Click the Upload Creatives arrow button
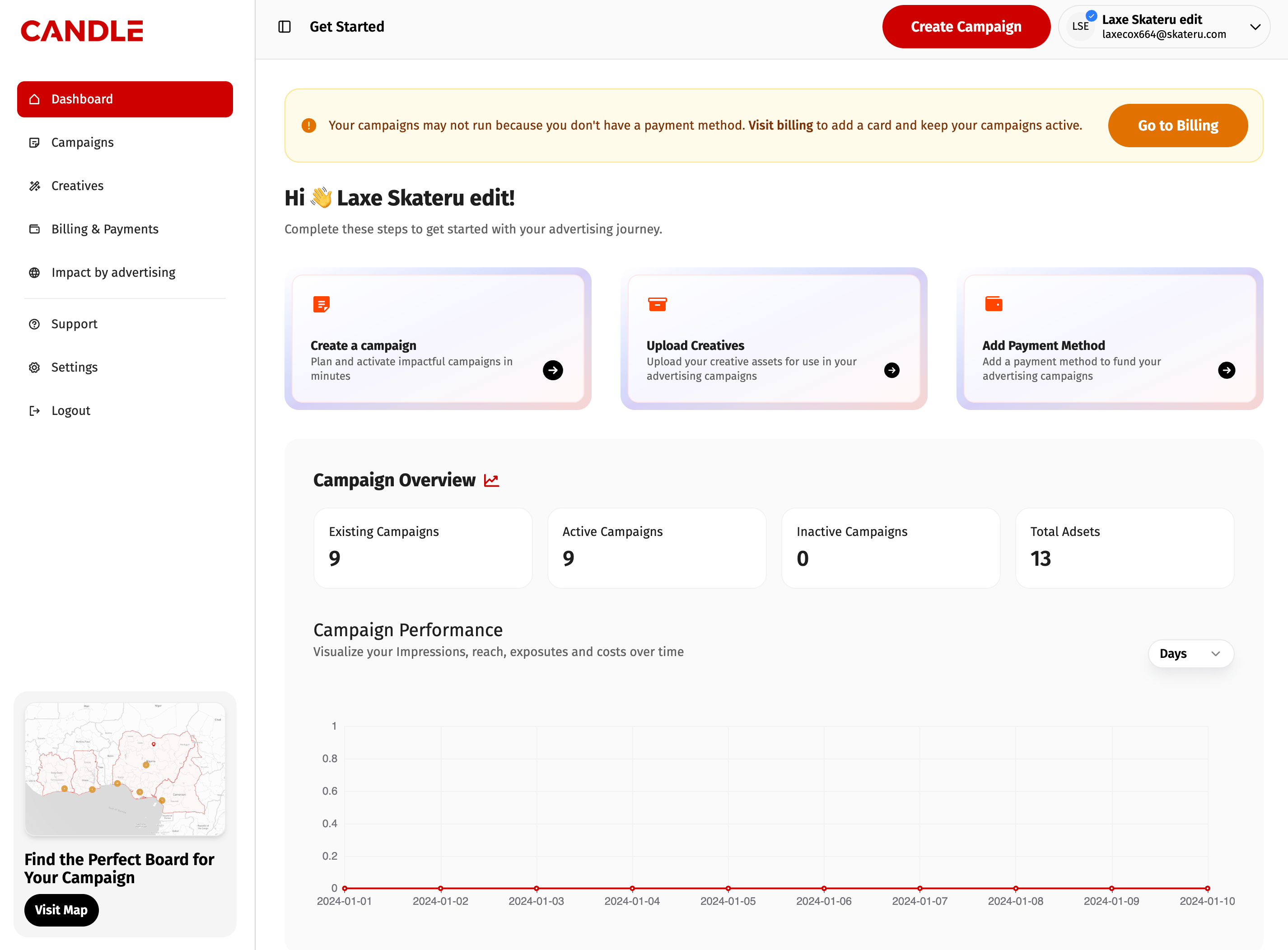1288x950 pixels. pos(891,370)
